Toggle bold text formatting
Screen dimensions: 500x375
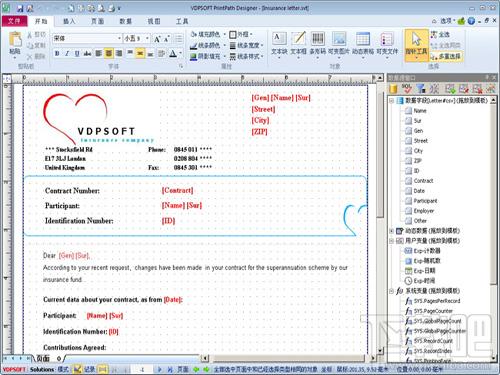pyautogui.click(x=57, y=53)
